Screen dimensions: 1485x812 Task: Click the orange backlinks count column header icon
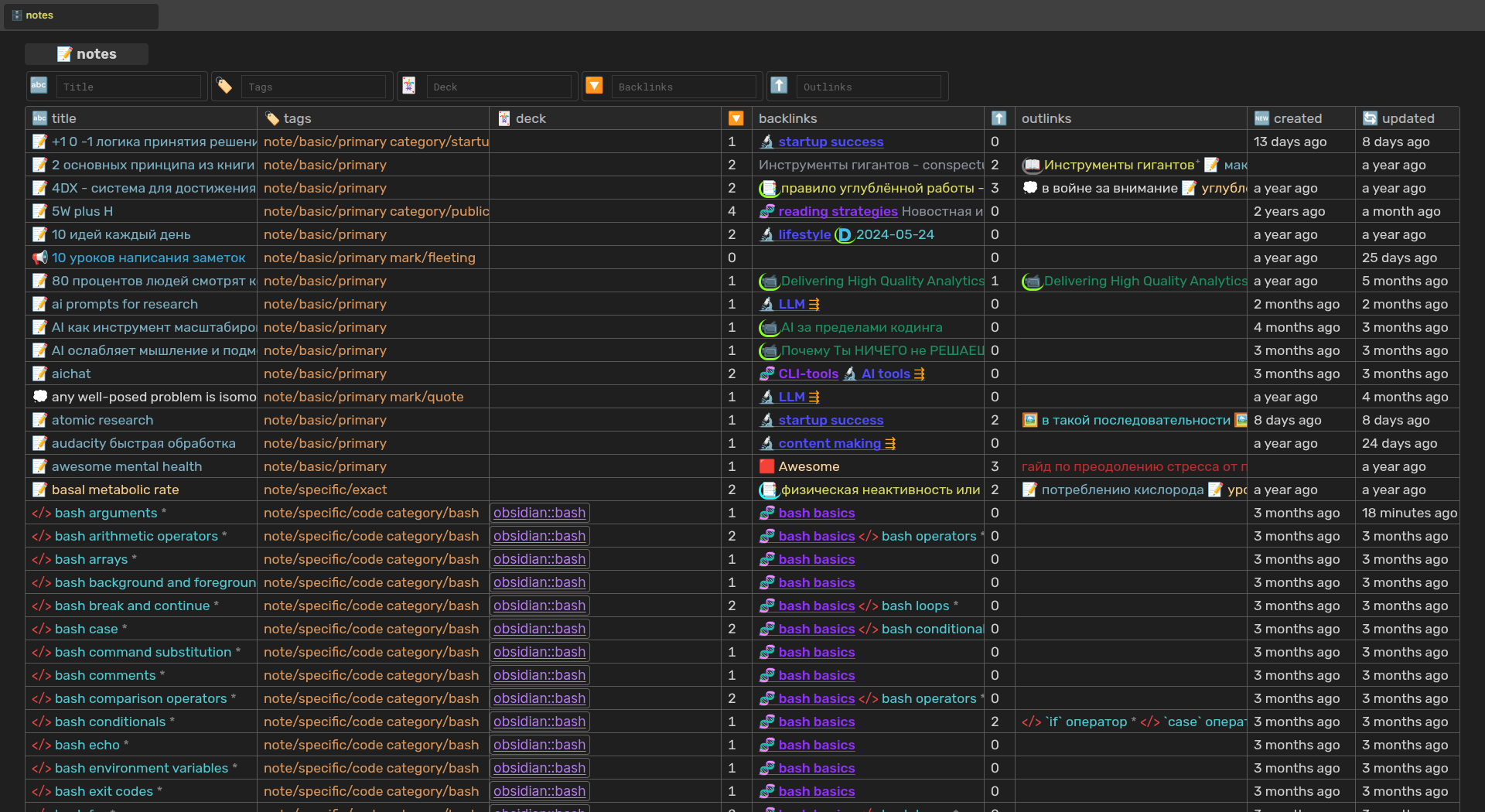[736, 118]
